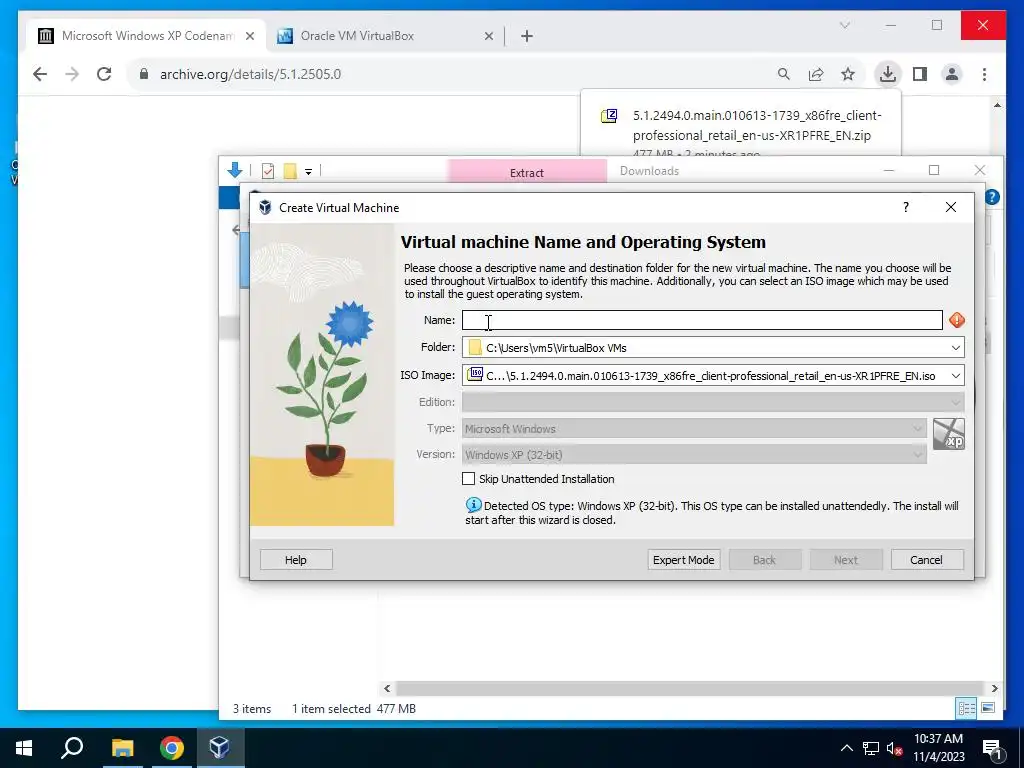The height and width of the screenshot is (768, 1024).
Task: Click the File Explorer help icon
Action: (x=992, y=197)
